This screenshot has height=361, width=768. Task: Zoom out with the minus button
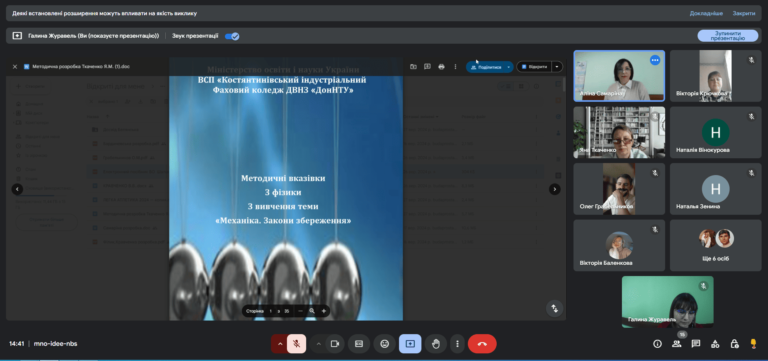tap(300, 311)
